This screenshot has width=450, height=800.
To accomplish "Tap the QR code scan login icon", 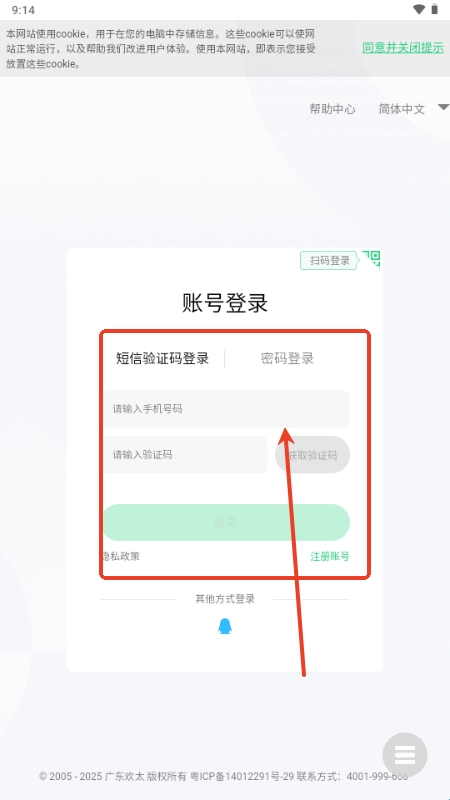I will 371,259.
